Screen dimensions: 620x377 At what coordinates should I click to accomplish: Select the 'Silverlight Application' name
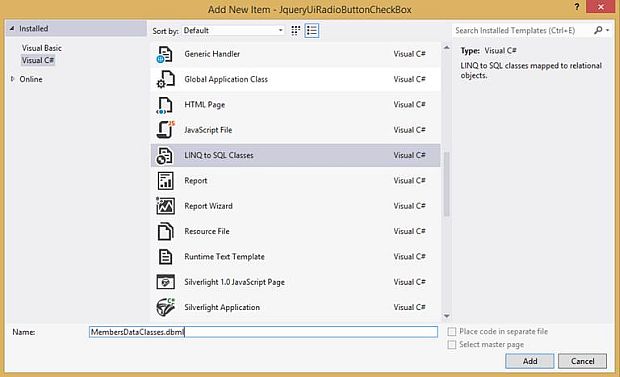(222, 307)
